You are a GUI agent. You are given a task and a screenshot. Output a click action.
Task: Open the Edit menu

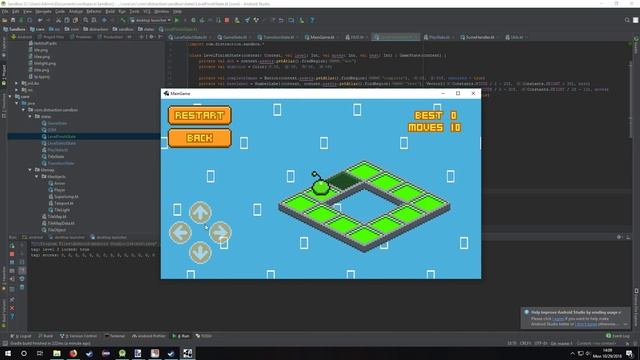tap(16, 11)
